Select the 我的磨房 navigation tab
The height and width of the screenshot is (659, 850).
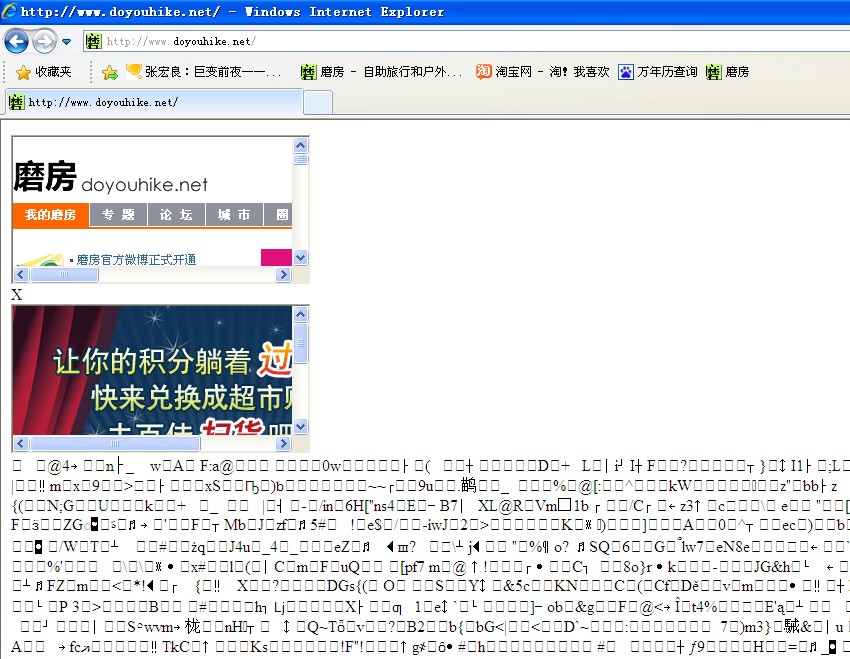click(x=50, y=215)
